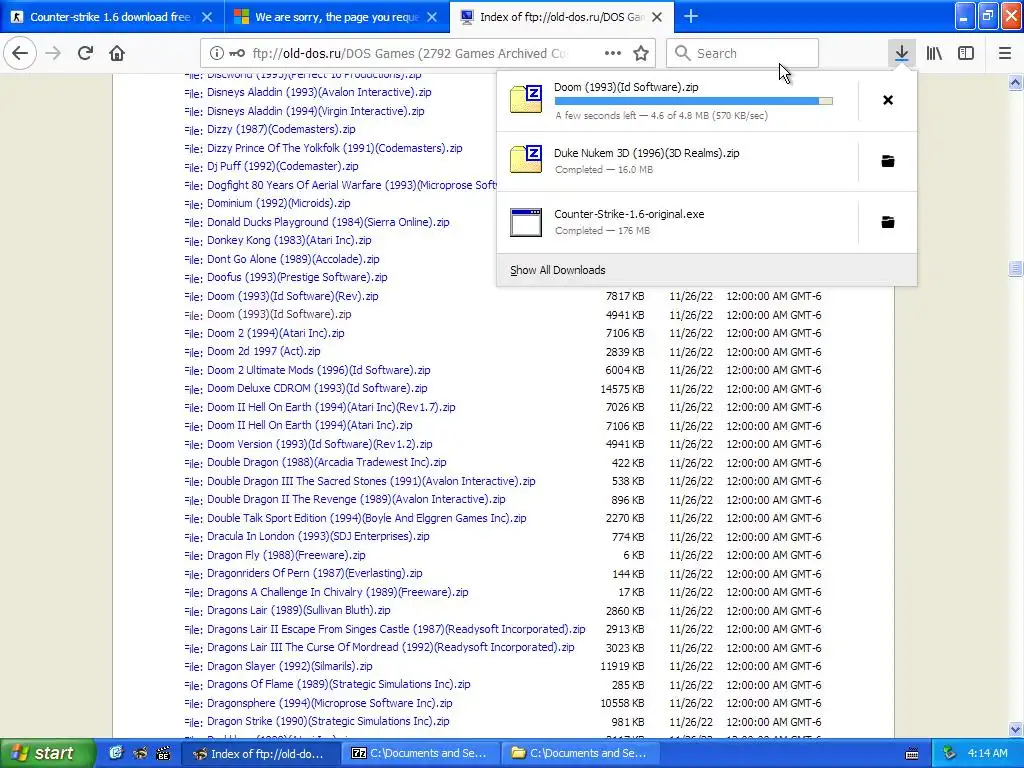This screenshot has width=1024, height=768.
Task: Click the 14575 KB size cell
Action: point(622,389)
